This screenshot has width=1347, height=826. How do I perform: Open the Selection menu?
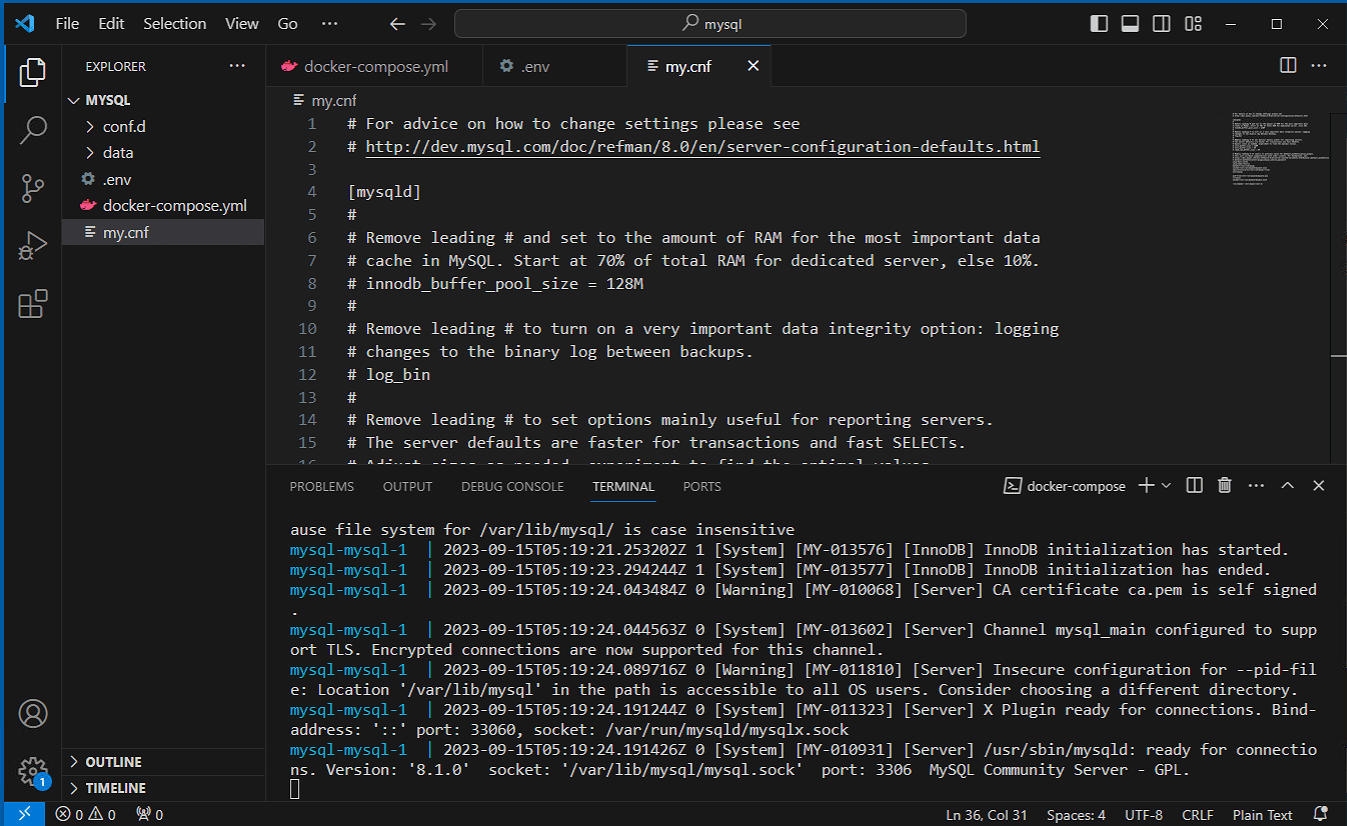point(174,24)
